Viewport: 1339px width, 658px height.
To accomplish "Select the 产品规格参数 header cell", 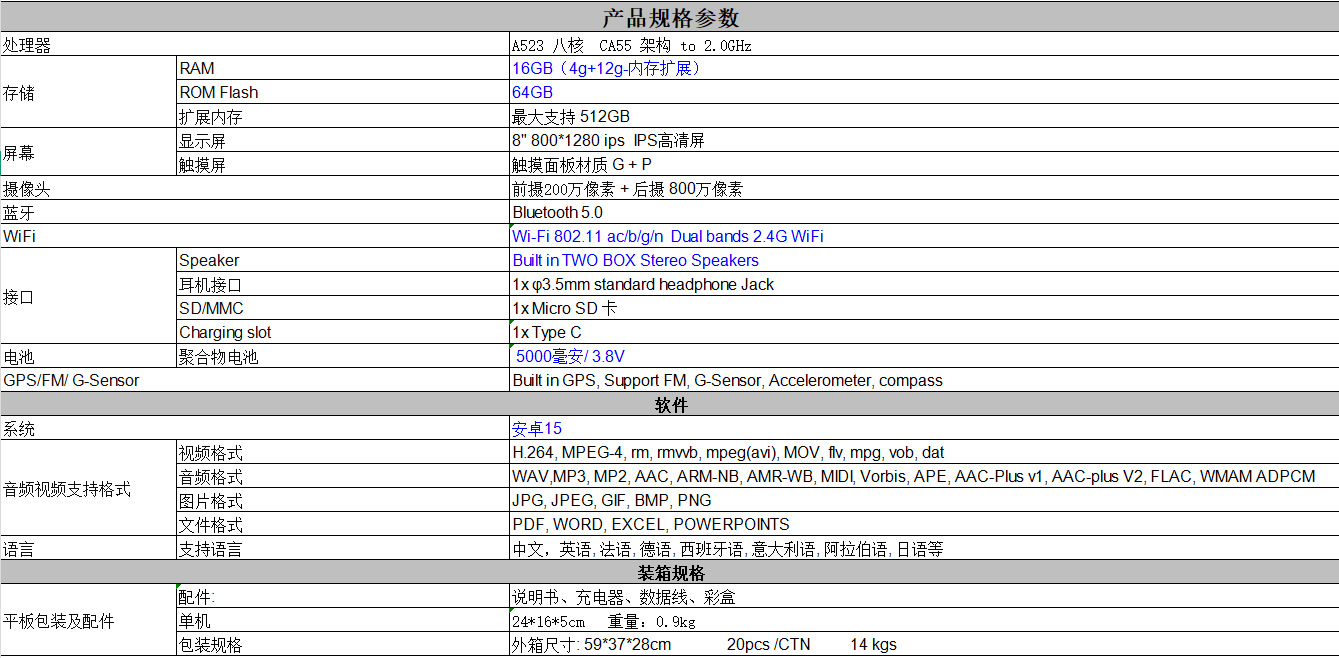I will (669, 17).
